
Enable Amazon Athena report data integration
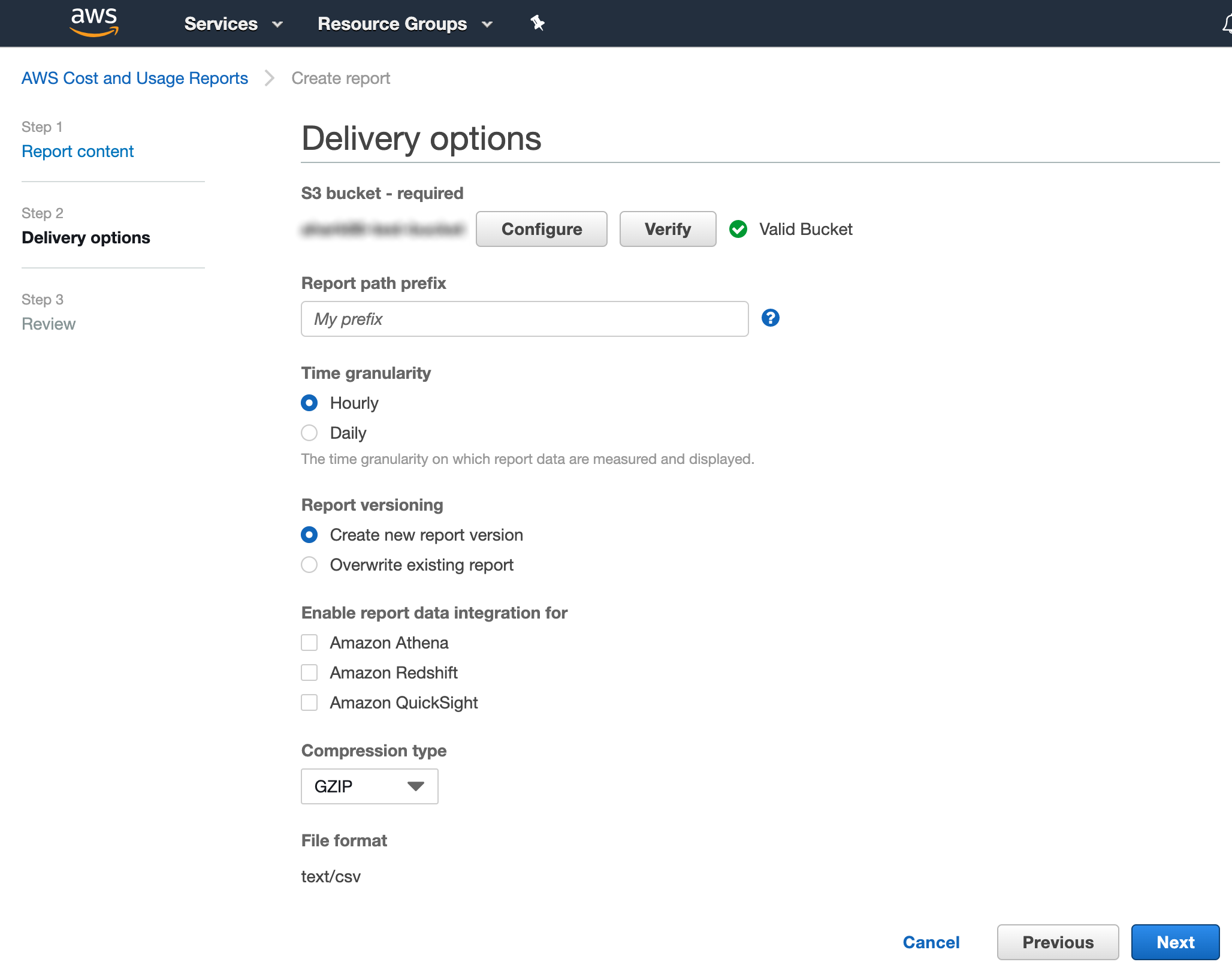pyautogui.click(x=309, y=642)
